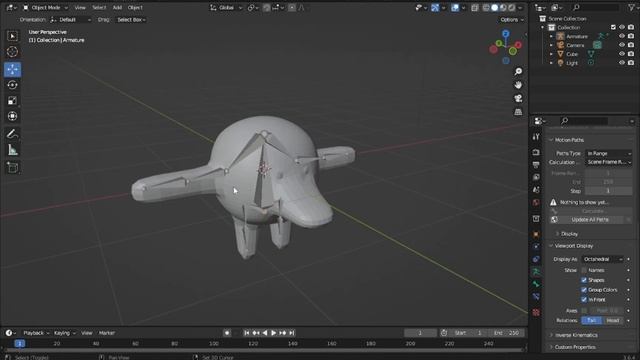This screenshot has width=640, height=360.
Task: Open the Marker menu in timeline
Action: click(107, 333)
